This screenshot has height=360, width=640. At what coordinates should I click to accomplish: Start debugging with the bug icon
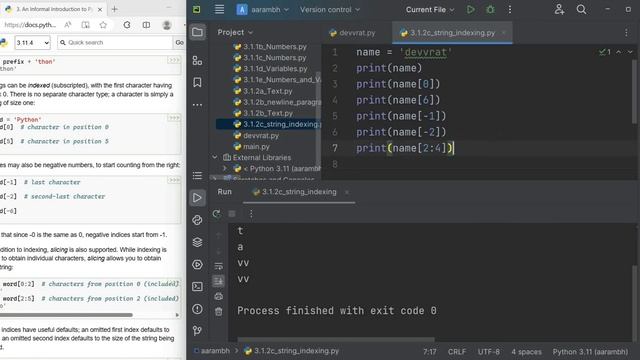point(490,9)
